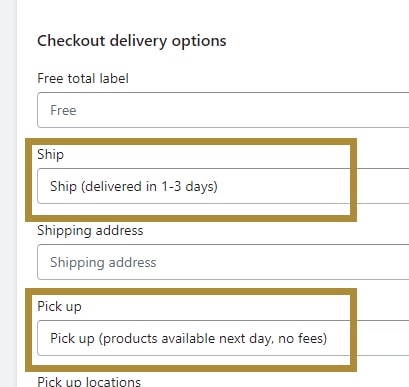
Task: Focus the Ship text field
Action: click(x=223, y=186)
